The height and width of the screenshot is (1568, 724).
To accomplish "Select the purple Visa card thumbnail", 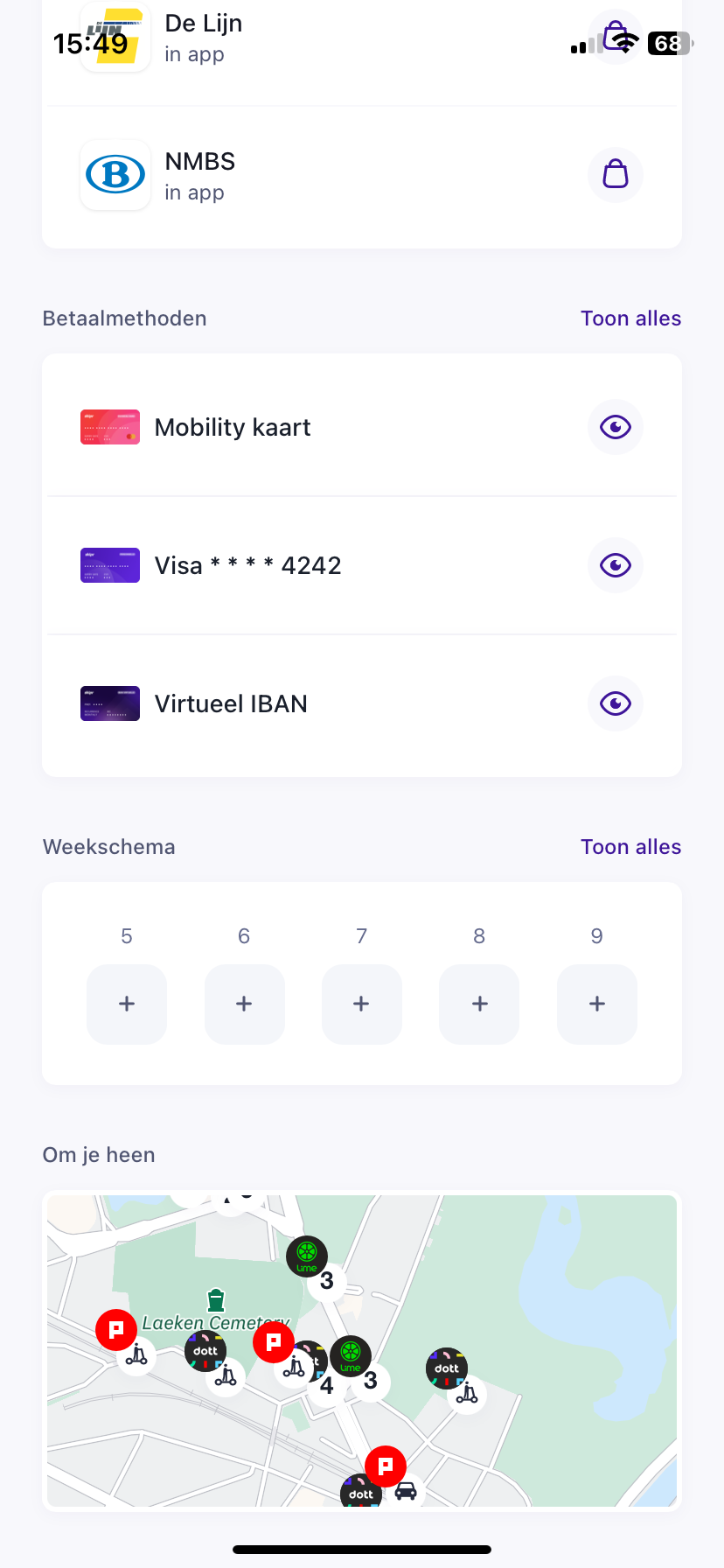I will [x=110, y=565].
